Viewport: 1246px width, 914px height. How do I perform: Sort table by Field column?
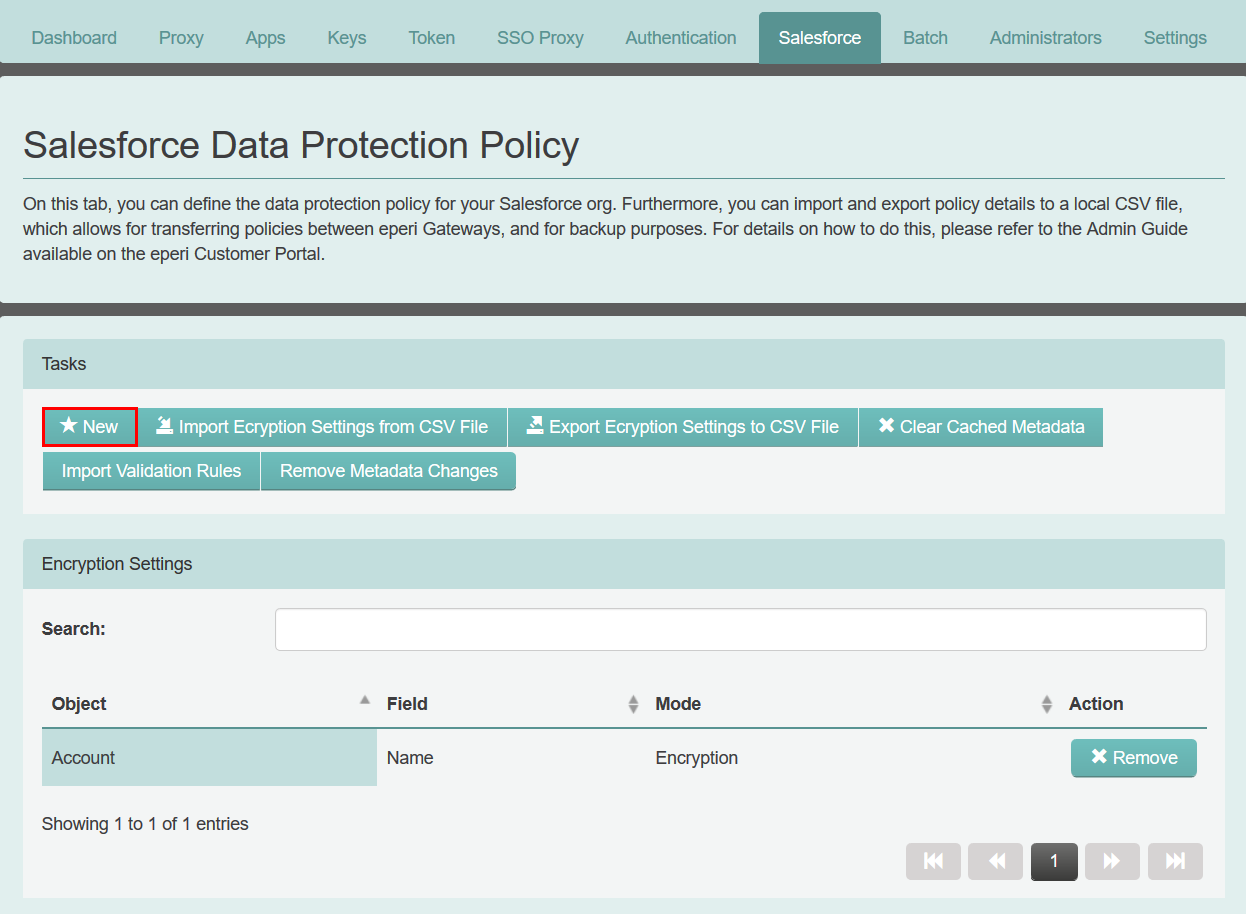tap(511, 704)
